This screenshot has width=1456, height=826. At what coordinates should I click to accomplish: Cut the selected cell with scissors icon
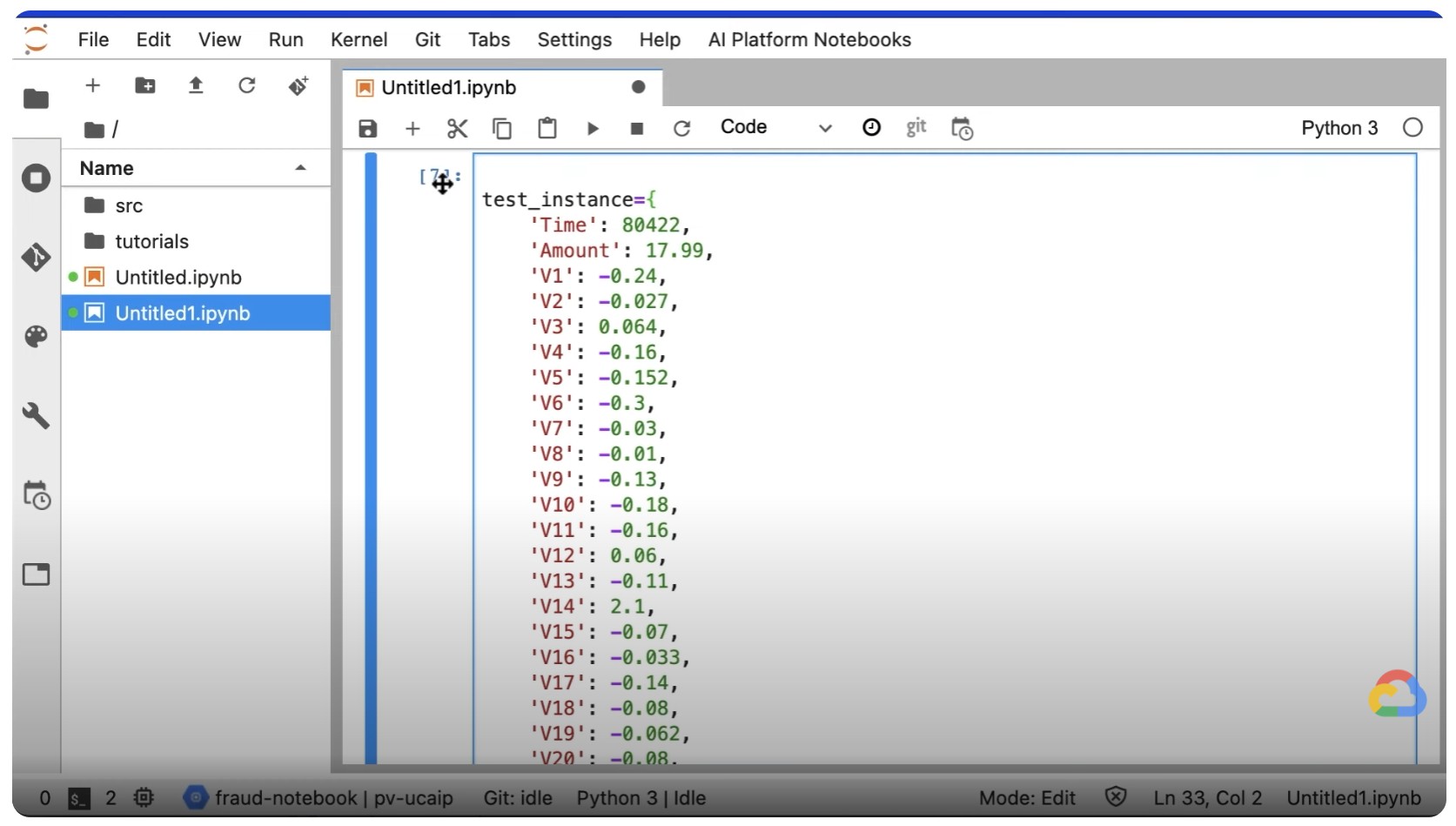[x=457, y=129]
